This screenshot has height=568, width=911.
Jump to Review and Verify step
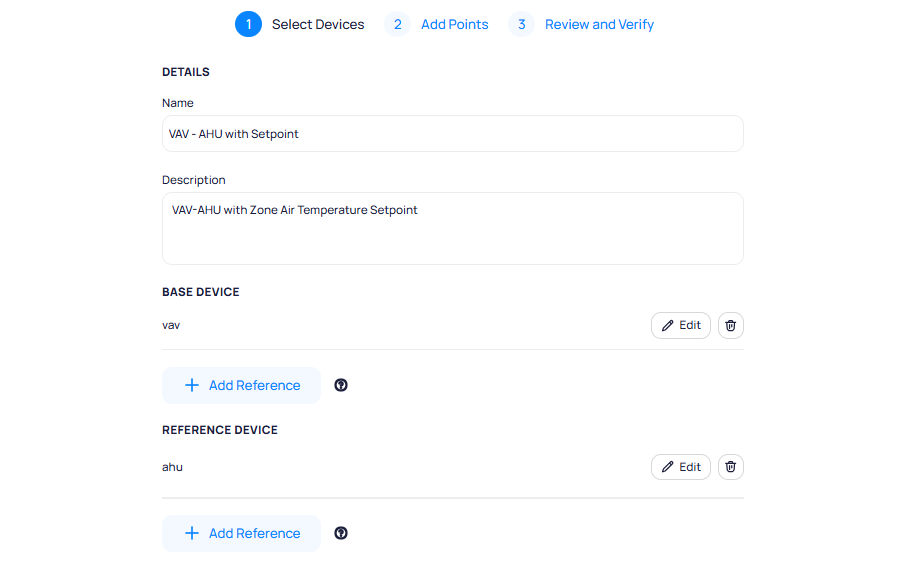(x=599, y=24)
